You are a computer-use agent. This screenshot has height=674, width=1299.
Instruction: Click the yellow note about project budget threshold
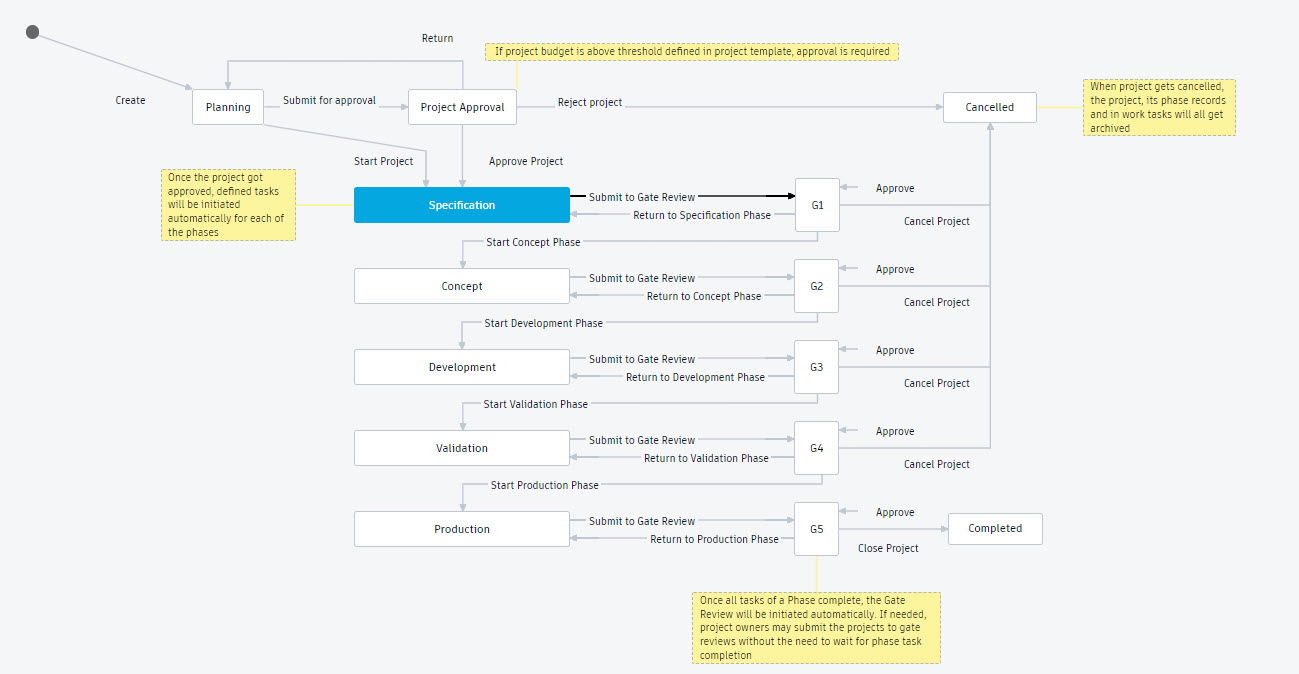692,51
